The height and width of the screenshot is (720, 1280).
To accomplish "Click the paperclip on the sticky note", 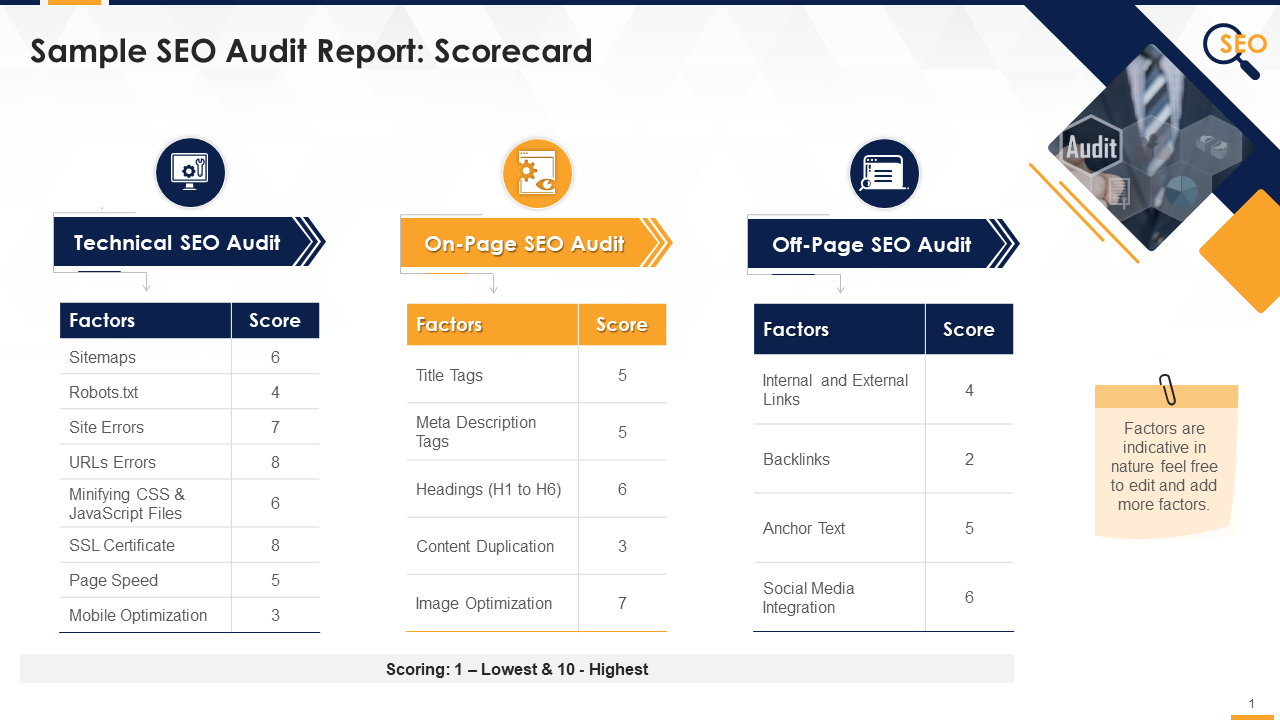I will [1167, 389].
